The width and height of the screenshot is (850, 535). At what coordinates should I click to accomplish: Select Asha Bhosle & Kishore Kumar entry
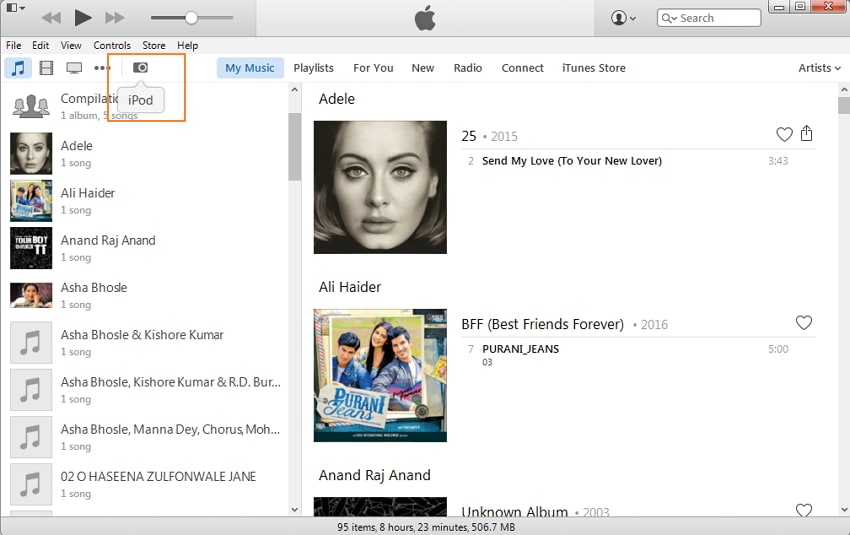pos(145,342)
